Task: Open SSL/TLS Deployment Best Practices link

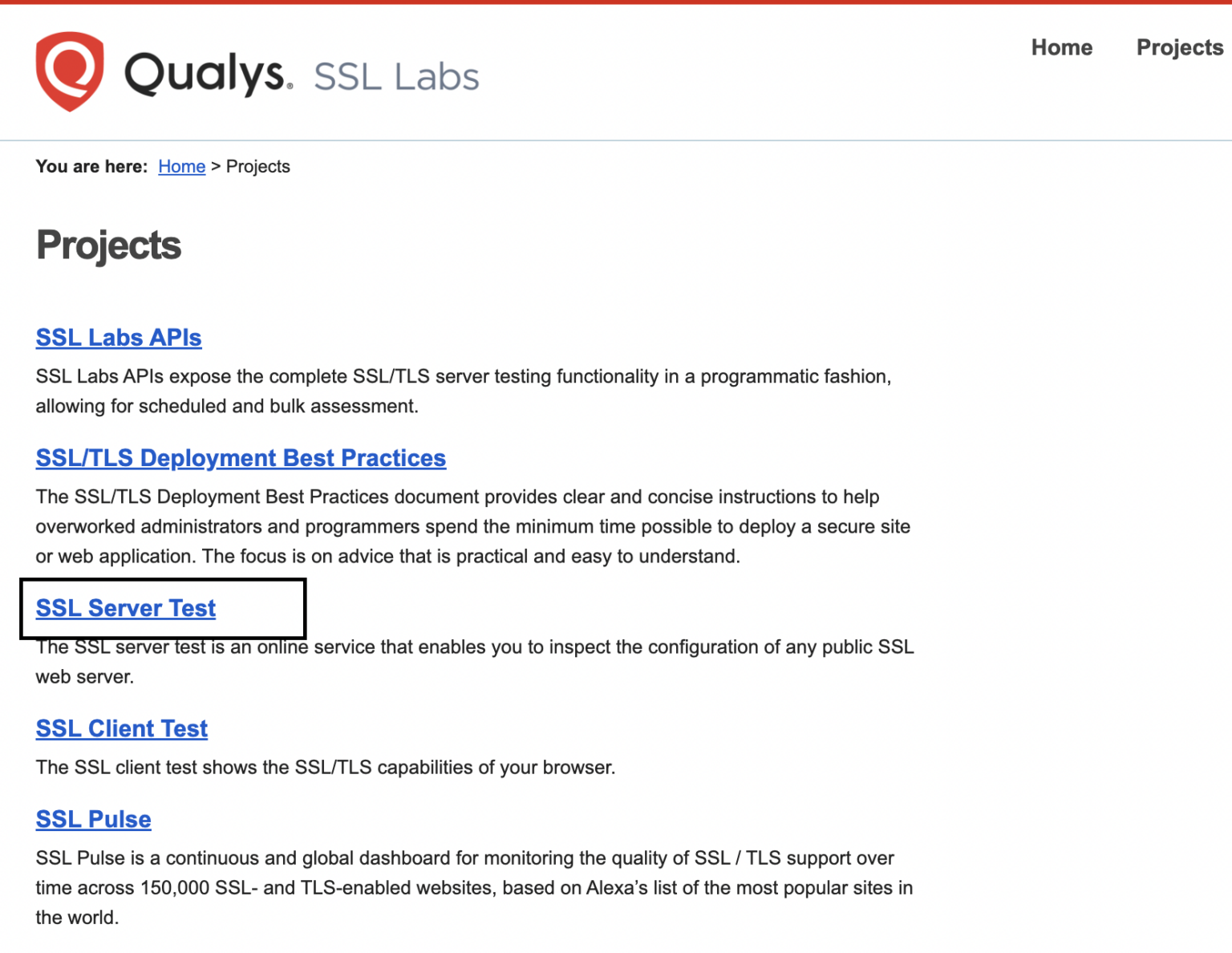Action: [241, 458]
